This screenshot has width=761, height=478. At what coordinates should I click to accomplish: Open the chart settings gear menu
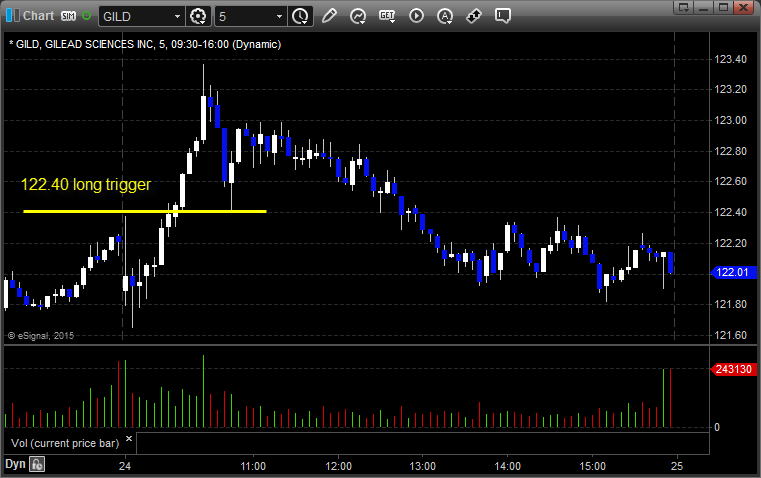(x=198, y=16)
